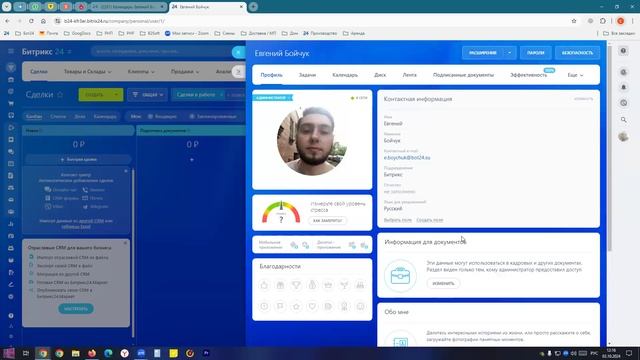
Task: Click the search magnifier icon in right panel
Action: 623,120
